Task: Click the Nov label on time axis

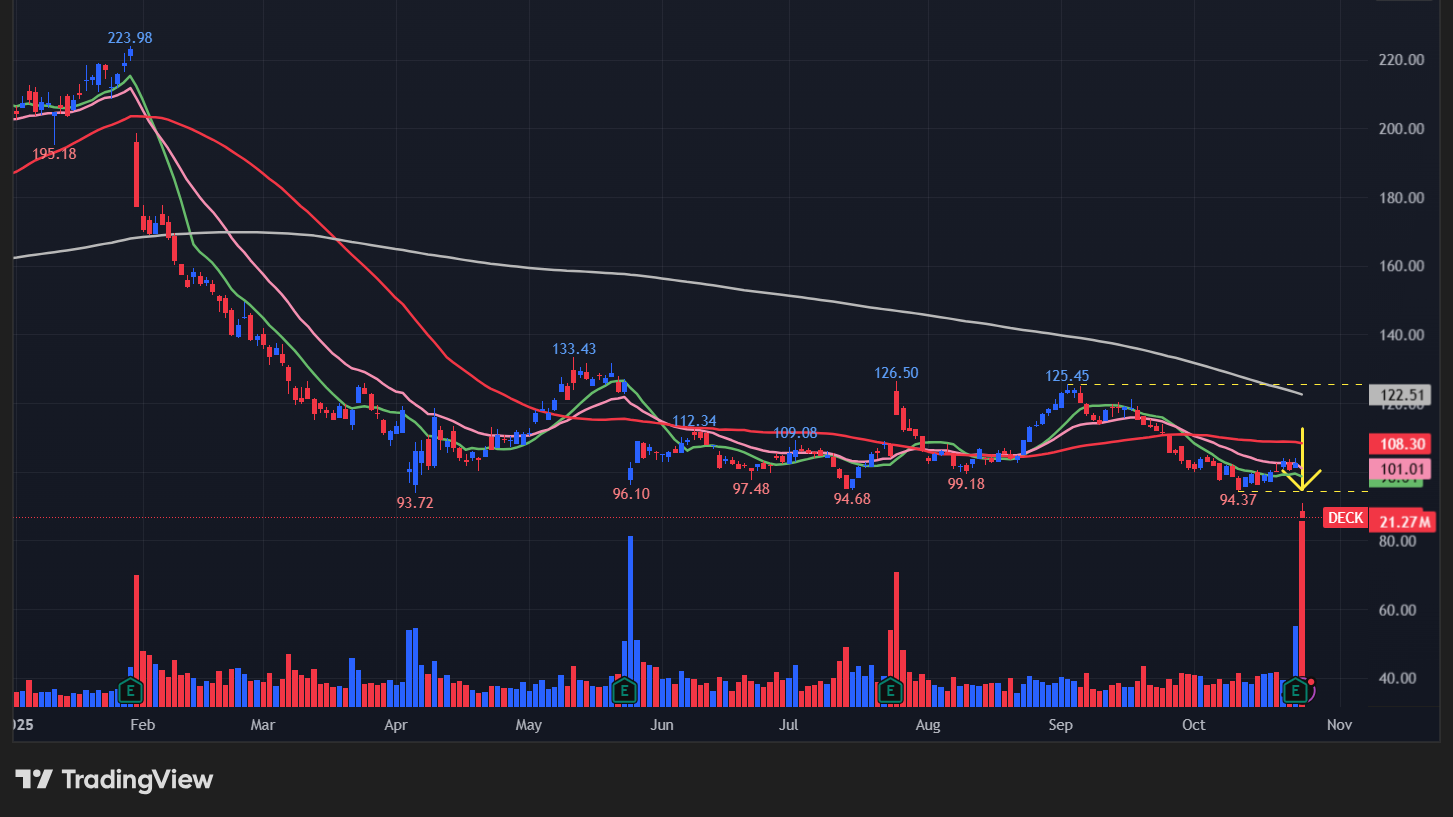Action: (1339, 724)
